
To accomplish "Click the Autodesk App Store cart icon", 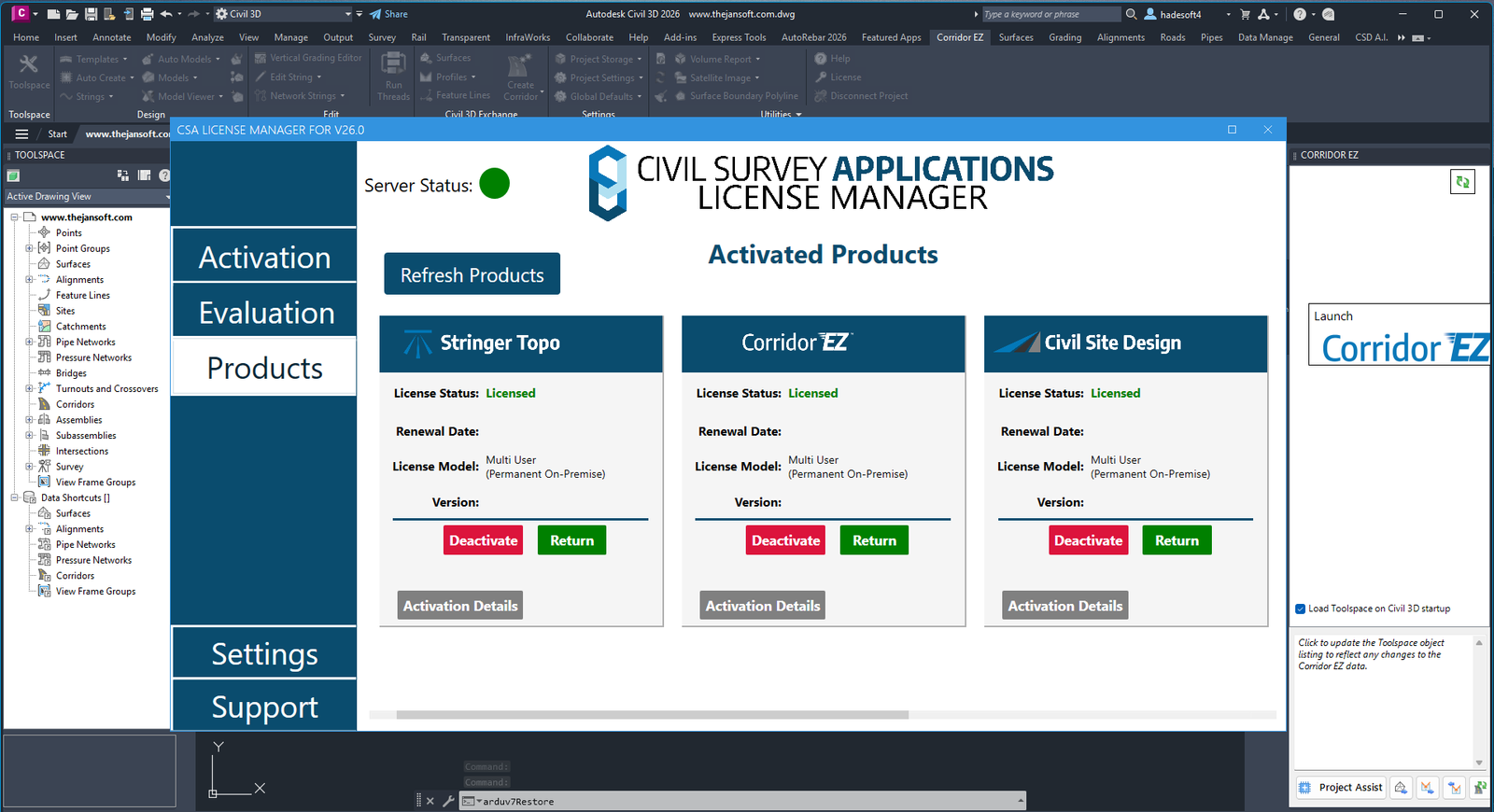I will click(x=1245, y=14).
